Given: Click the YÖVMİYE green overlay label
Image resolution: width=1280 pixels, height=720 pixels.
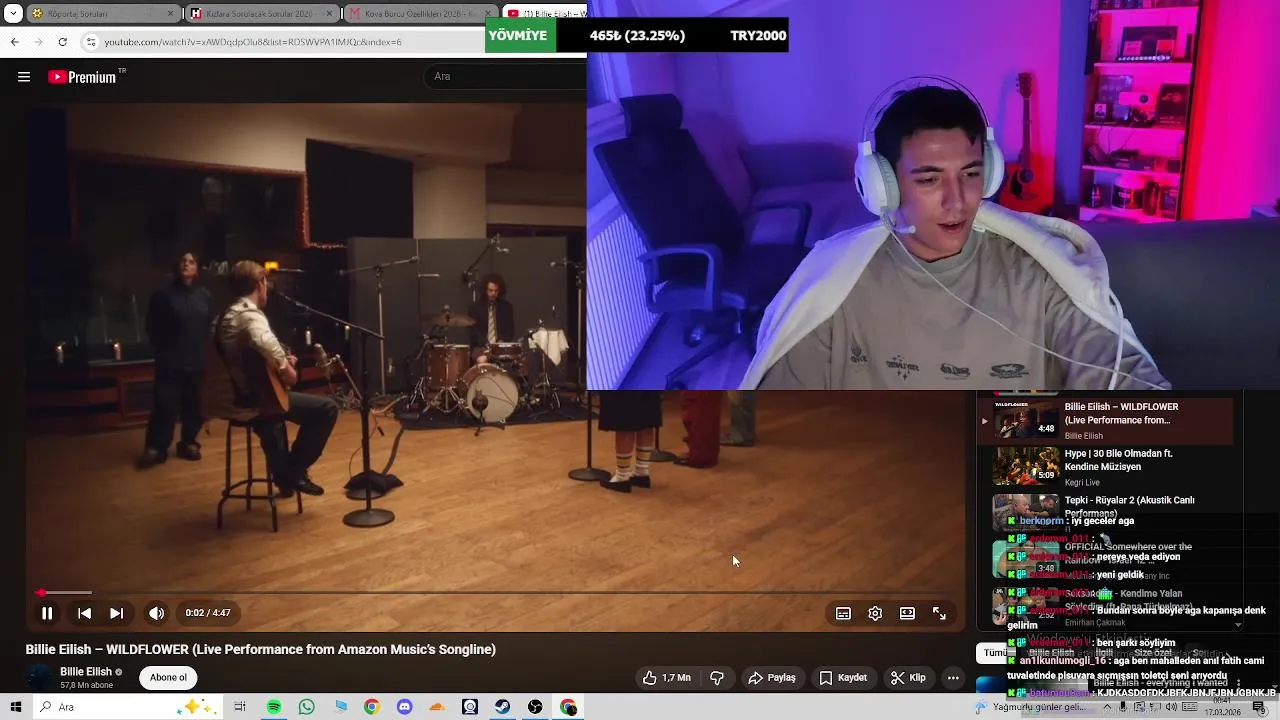Looking at the screenshot, I should tap(518, 35).
